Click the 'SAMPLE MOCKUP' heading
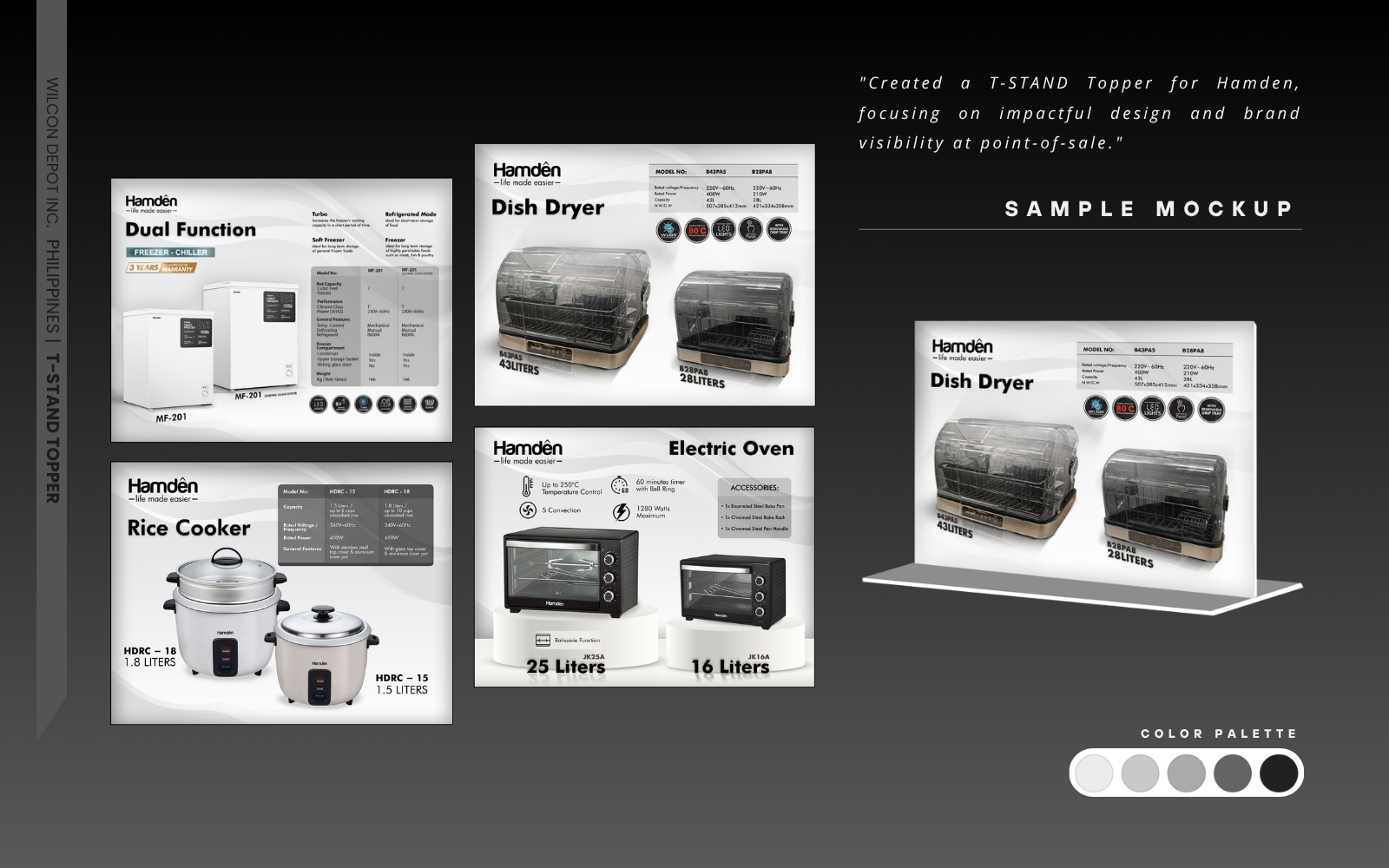This screenshot has height=868, width=1389. [x=1149, y=209]
